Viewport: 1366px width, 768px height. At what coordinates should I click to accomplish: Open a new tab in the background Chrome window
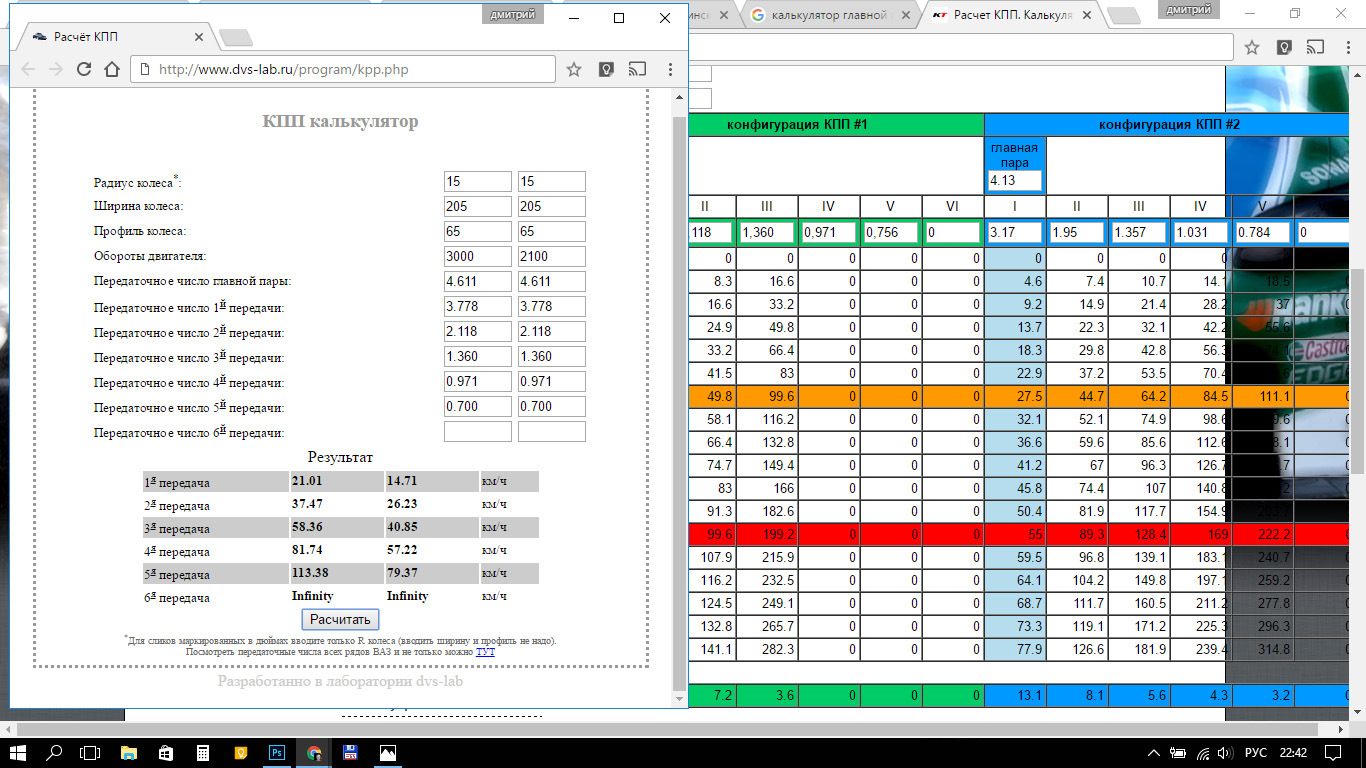click(x=1124, y=15)
